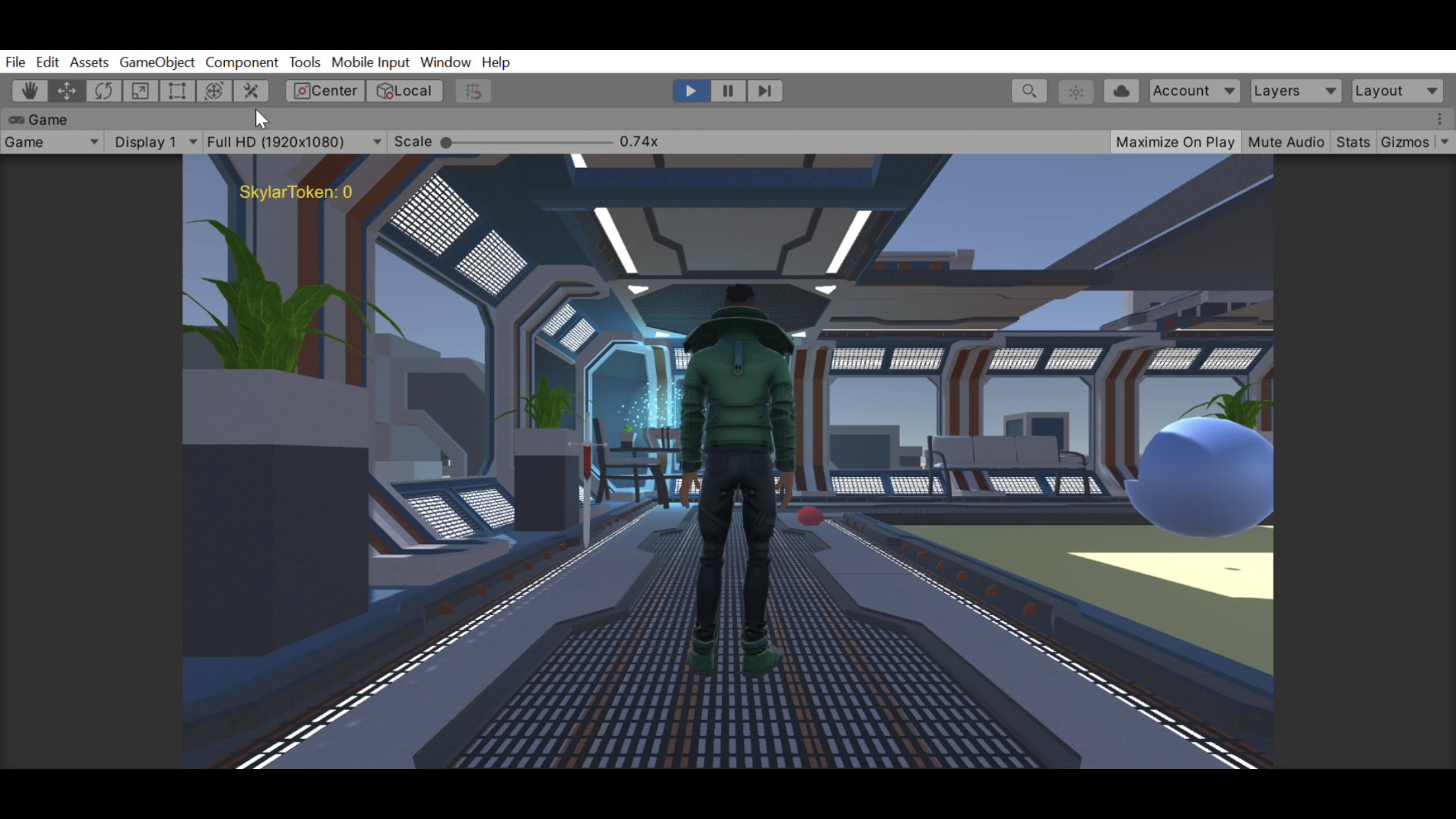Select the Rotate tool
This screenshot has width=1456, height=819.
click(104, 91)
